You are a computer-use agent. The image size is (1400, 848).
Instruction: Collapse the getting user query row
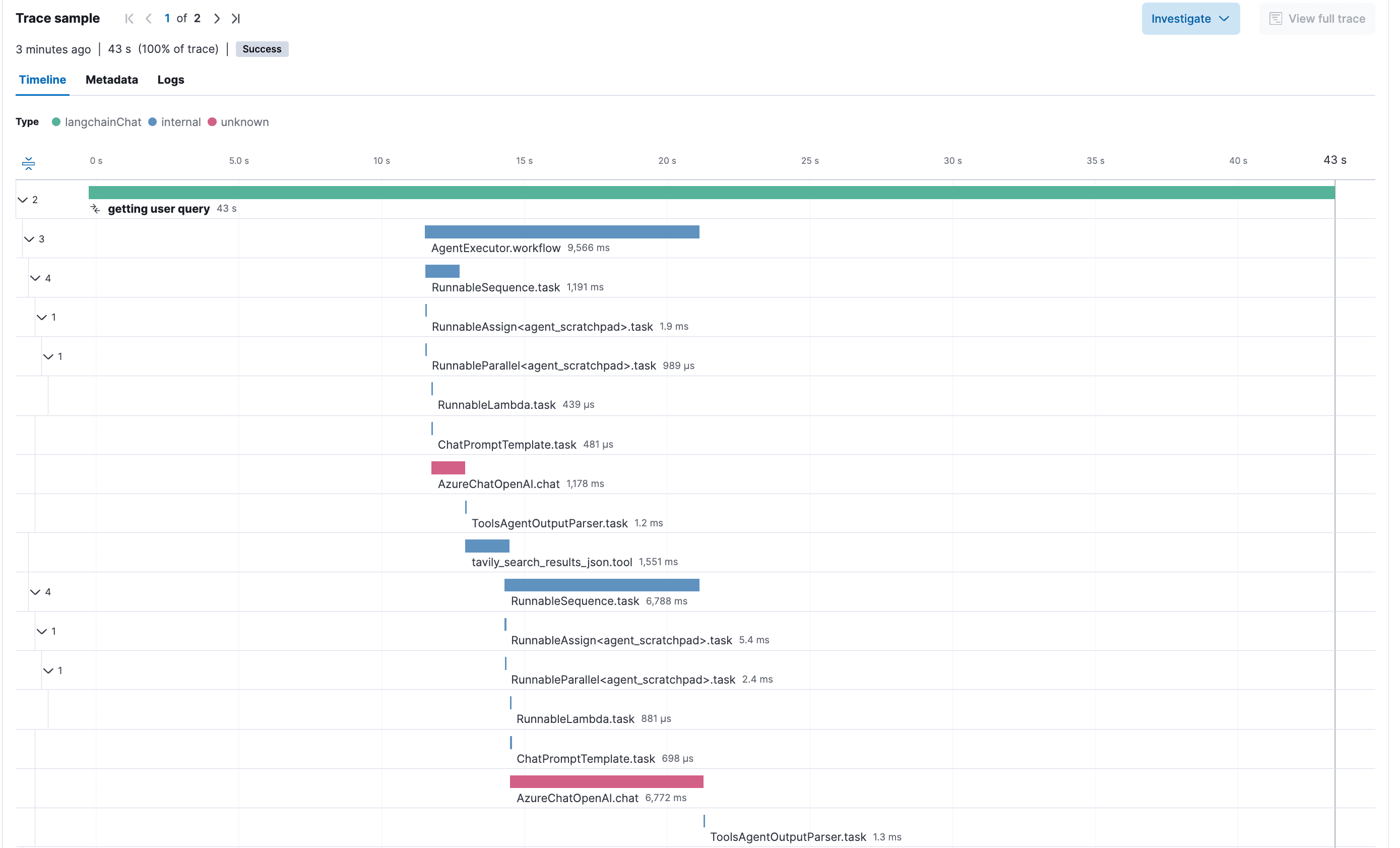point(23,200)
